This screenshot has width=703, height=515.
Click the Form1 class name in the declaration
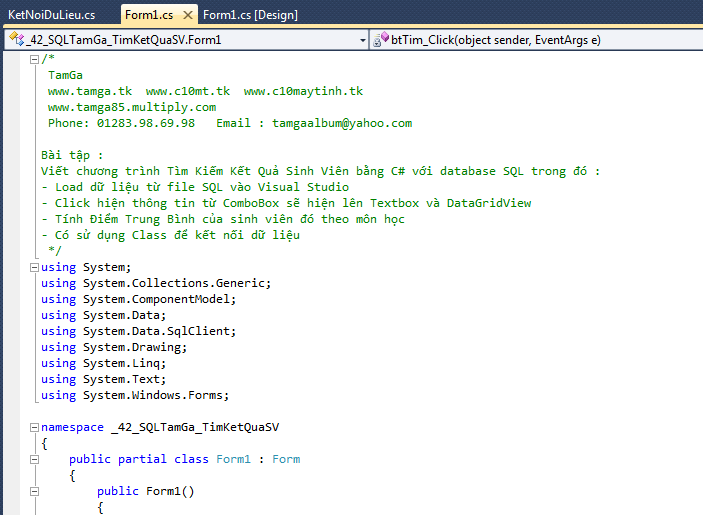pos(233,459)
